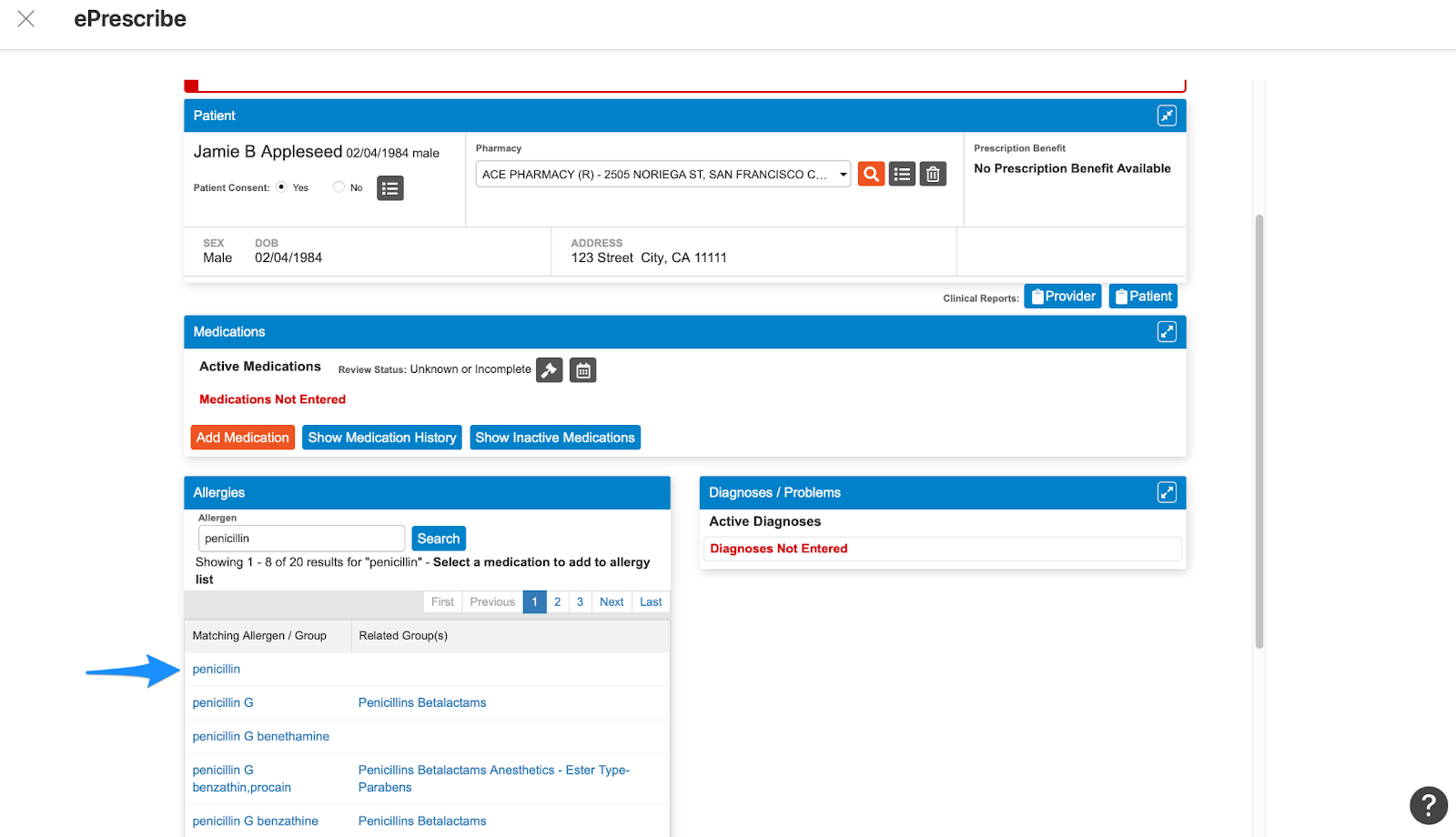1456x837 pixels.
Task: Select penicillin G benzathine allergen
Action: point(256,821)
